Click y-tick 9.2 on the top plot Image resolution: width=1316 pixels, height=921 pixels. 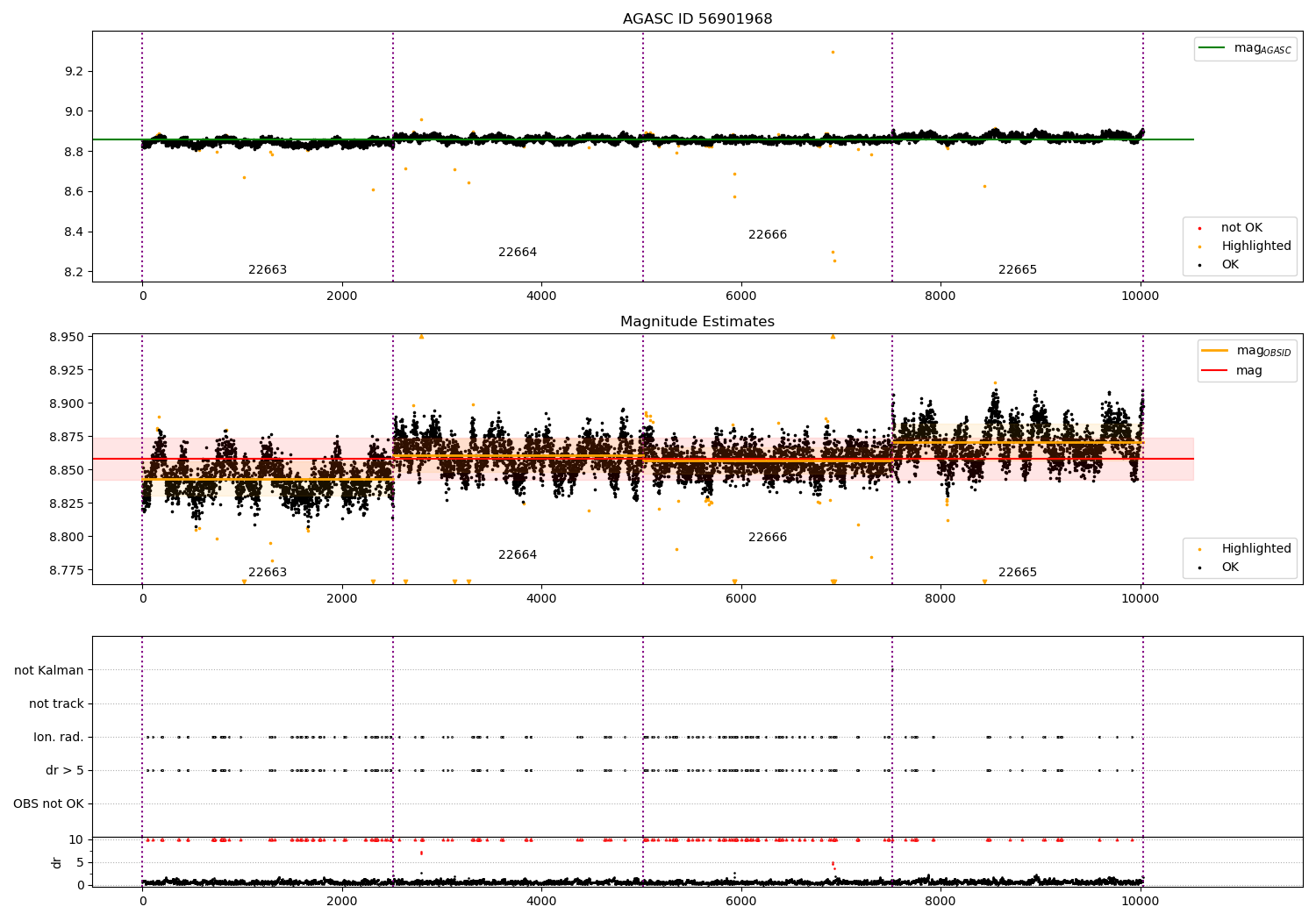pos(73,71)
